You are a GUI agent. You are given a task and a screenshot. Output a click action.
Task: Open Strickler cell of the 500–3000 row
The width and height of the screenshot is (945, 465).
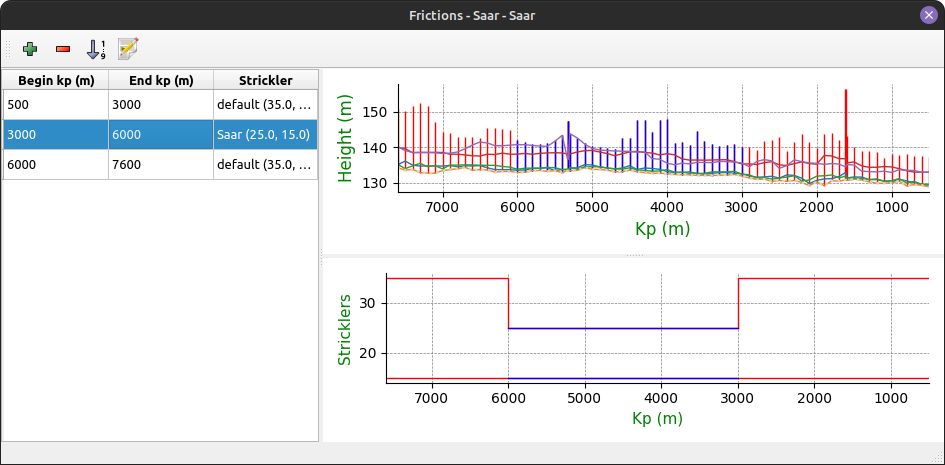click(x=265, y=105)
